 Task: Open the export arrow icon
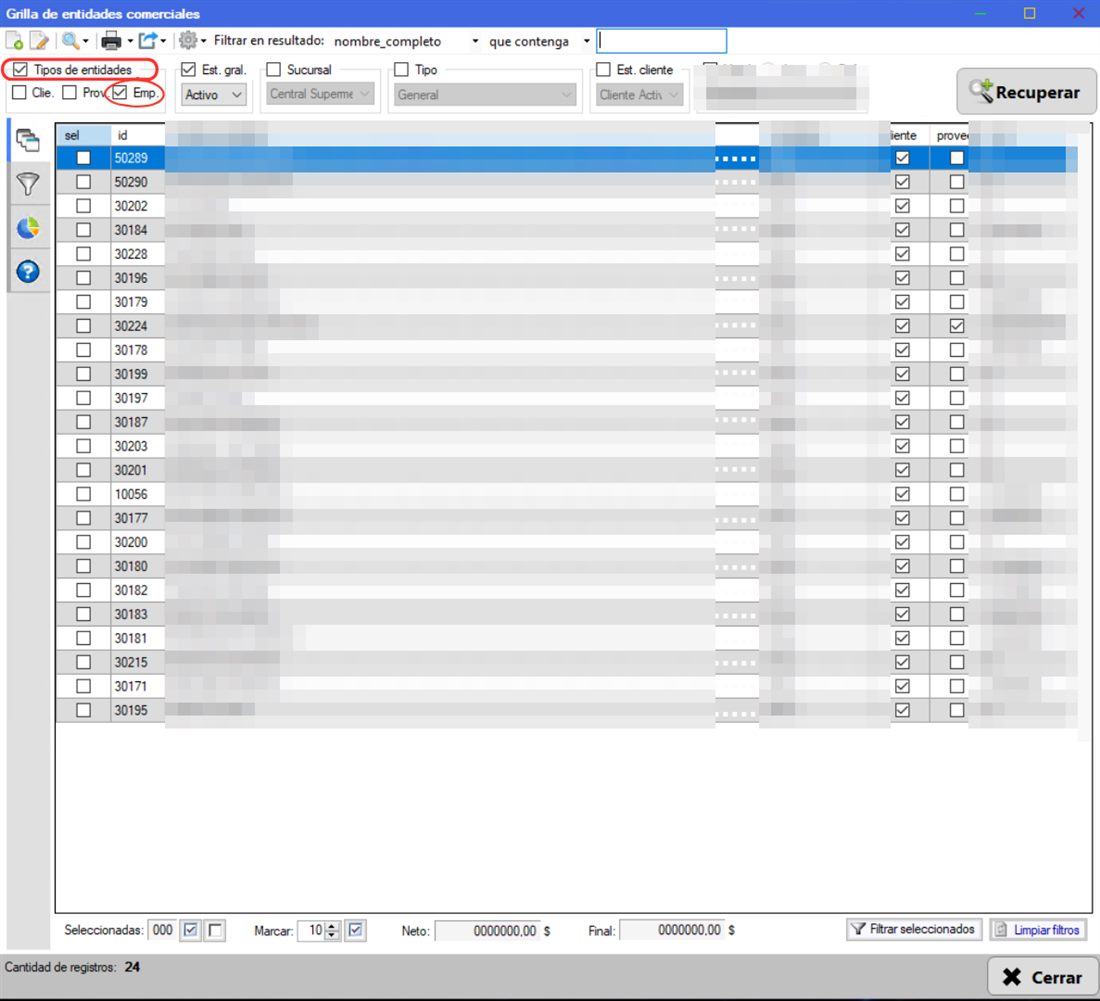click(147, 41)
